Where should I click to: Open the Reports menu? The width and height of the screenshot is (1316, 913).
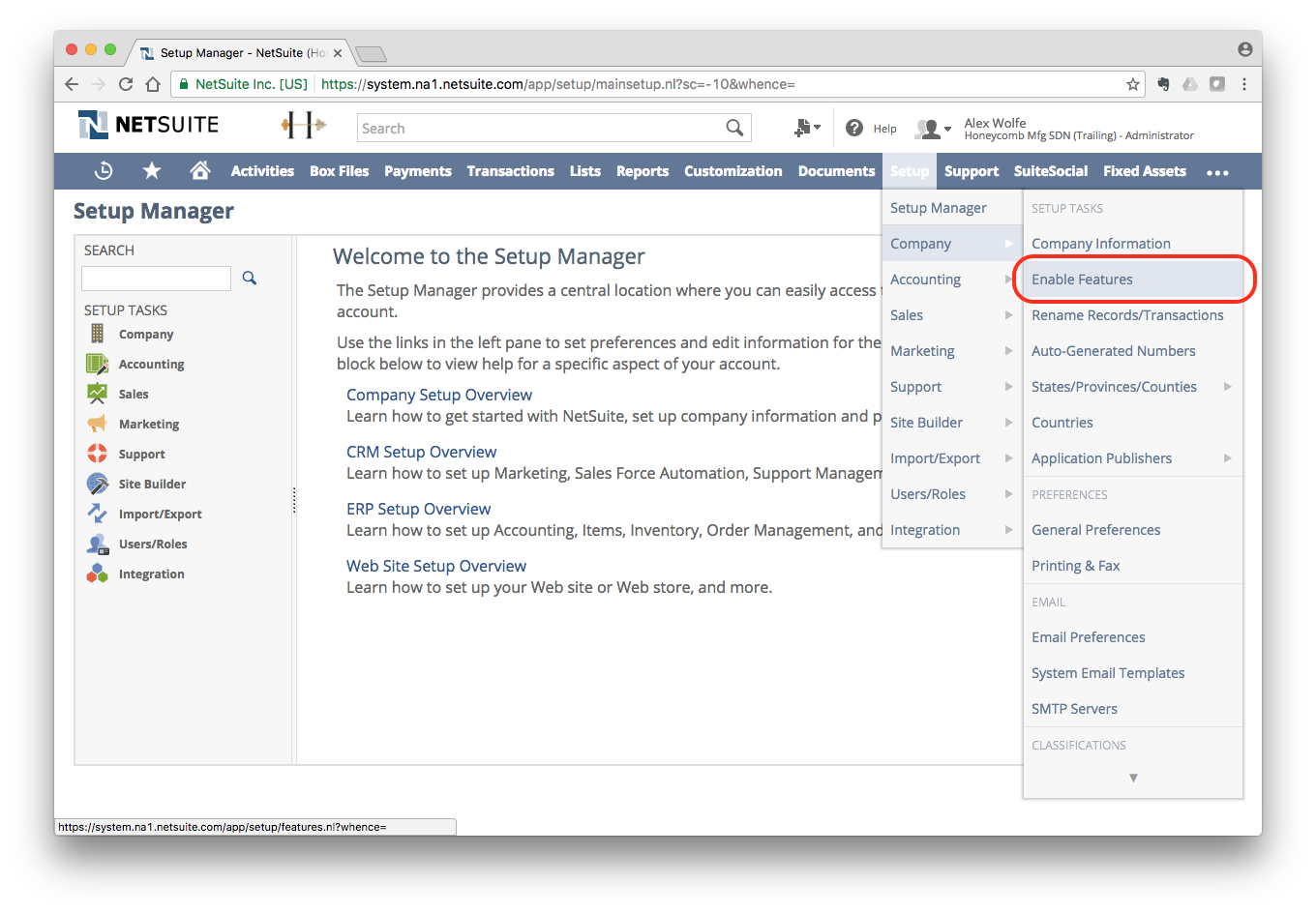tap(643, 171)
